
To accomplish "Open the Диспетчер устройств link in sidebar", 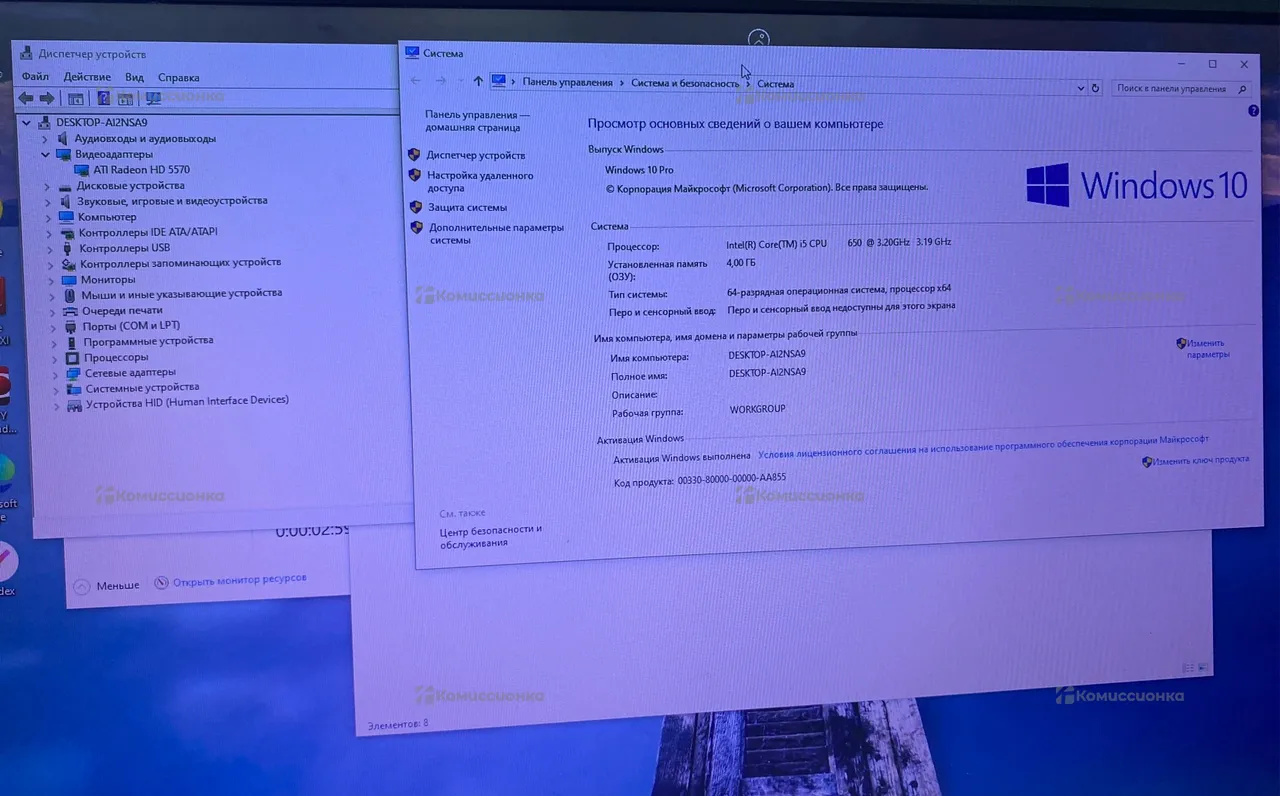I will tap(475, 155).
